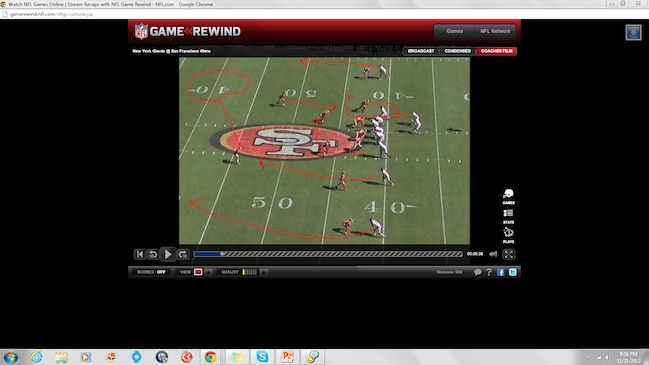Share on Facebook
Screen dimensions: 649x365
500,272
